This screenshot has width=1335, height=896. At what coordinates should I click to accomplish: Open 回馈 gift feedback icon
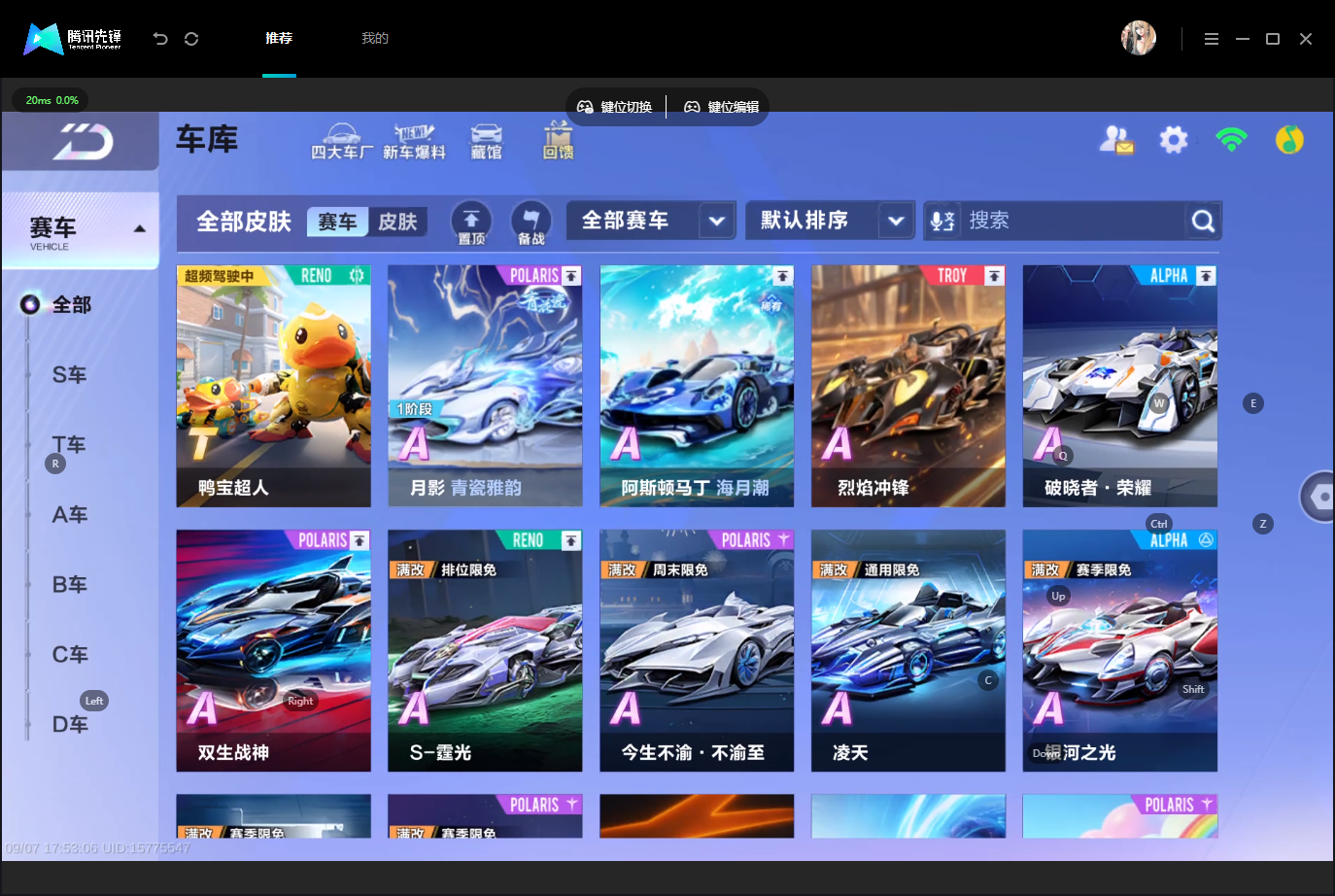click(x=558, y=142)
